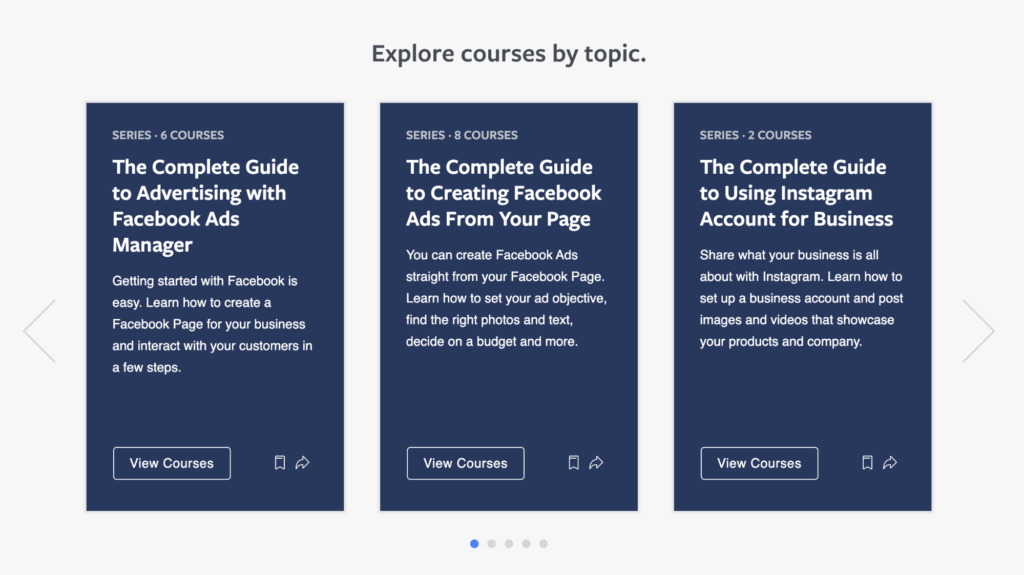Viewport: 1024px width, 575px height.
Task: Select the second carousel pagination dot
Action: 492,544
